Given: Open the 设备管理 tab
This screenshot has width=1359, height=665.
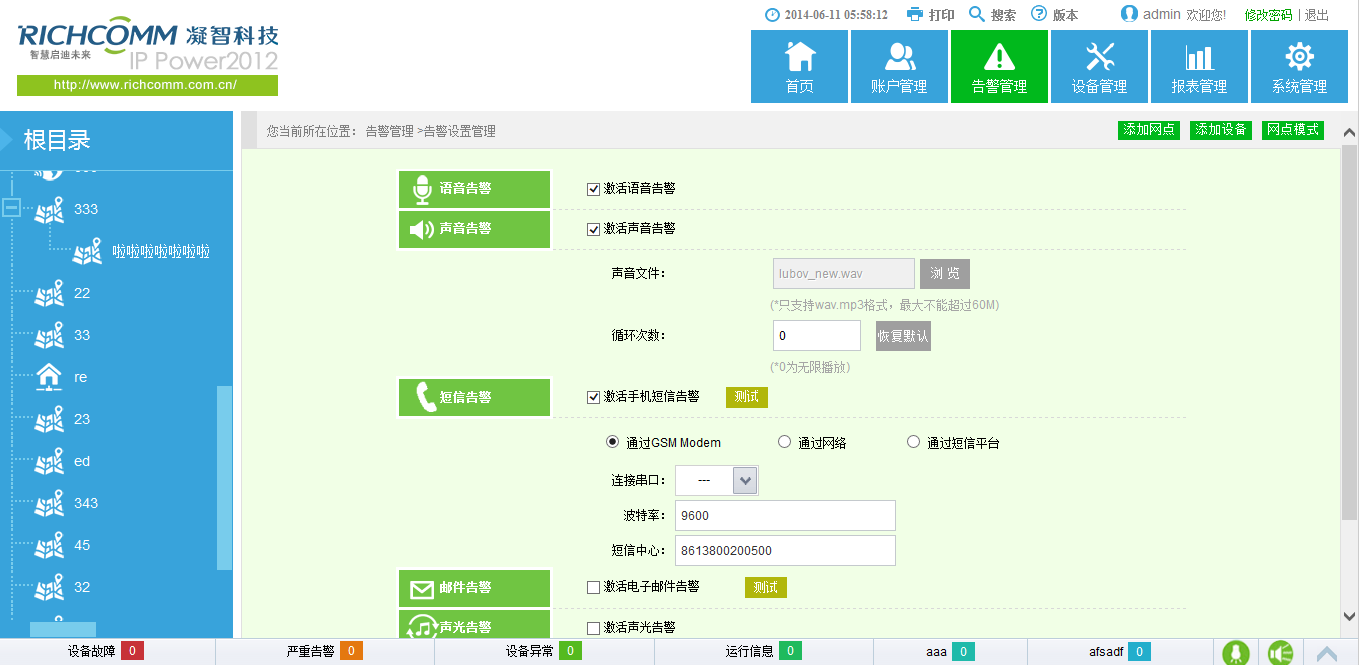Looking at the screenshot, I should [1098, 67].
